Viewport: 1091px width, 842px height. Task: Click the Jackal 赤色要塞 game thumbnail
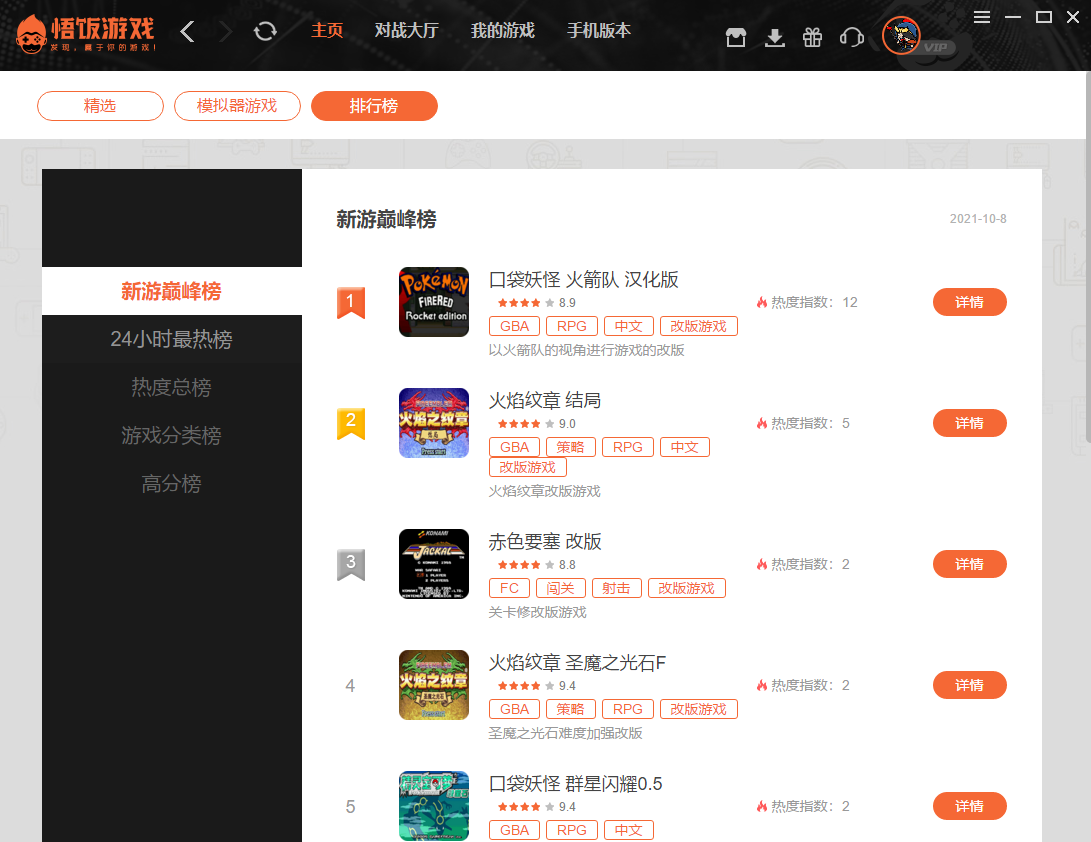(433, 564)
